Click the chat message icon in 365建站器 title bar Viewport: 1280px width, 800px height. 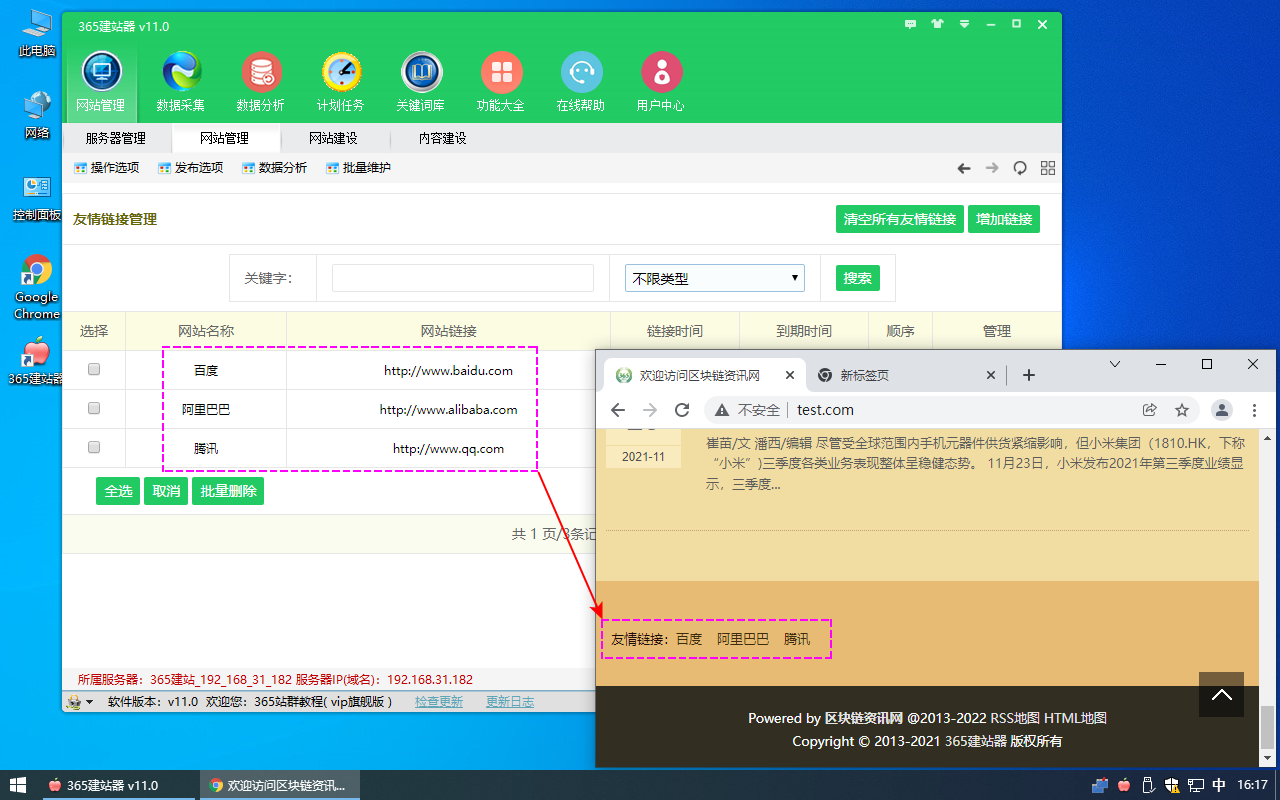[x=910, y=23]
